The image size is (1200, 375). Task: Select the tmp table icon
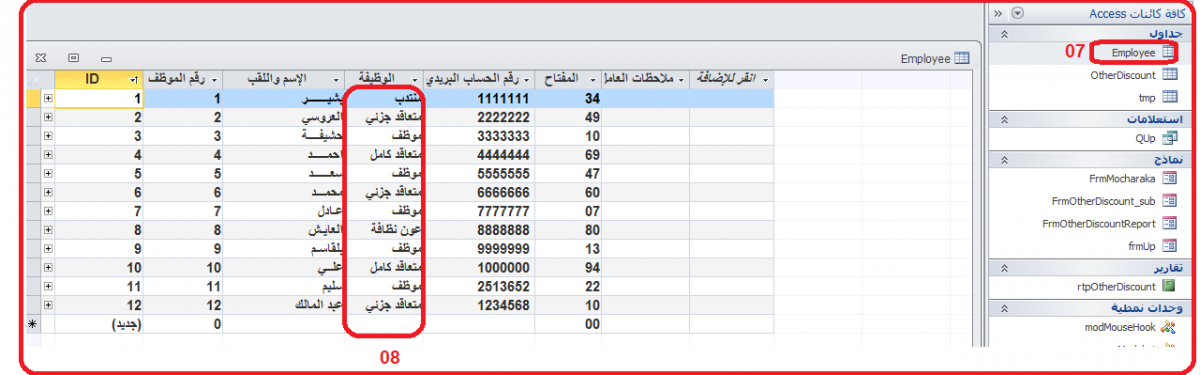pyautogui.click(x=1169, y=98)
